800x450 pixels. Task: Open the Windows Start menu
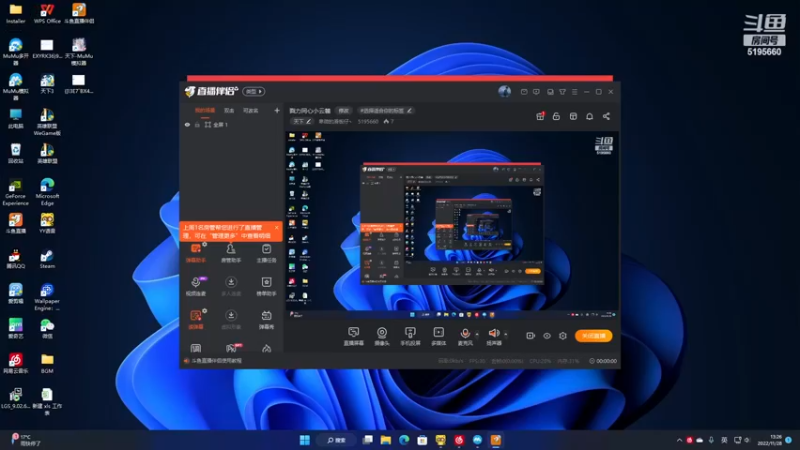click(x=305, y=440)
